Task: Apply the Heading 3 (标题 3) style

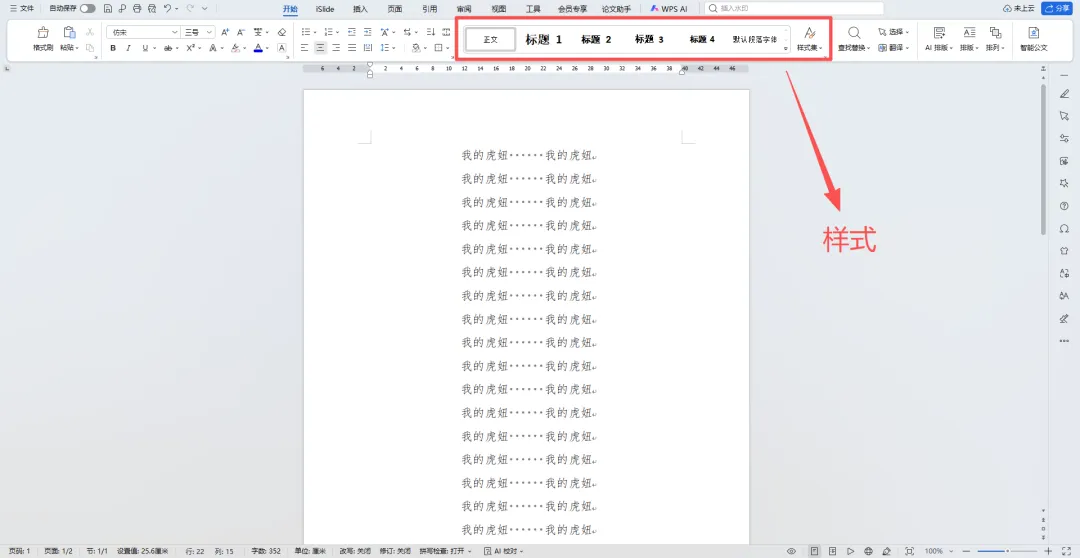Action: [x=649, y=39]
